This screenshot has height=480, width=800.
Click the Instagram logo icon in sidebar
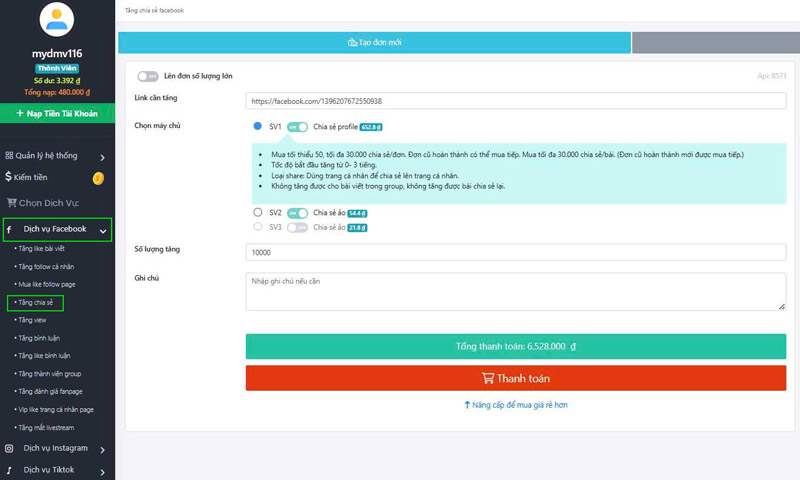pos(9,449)
